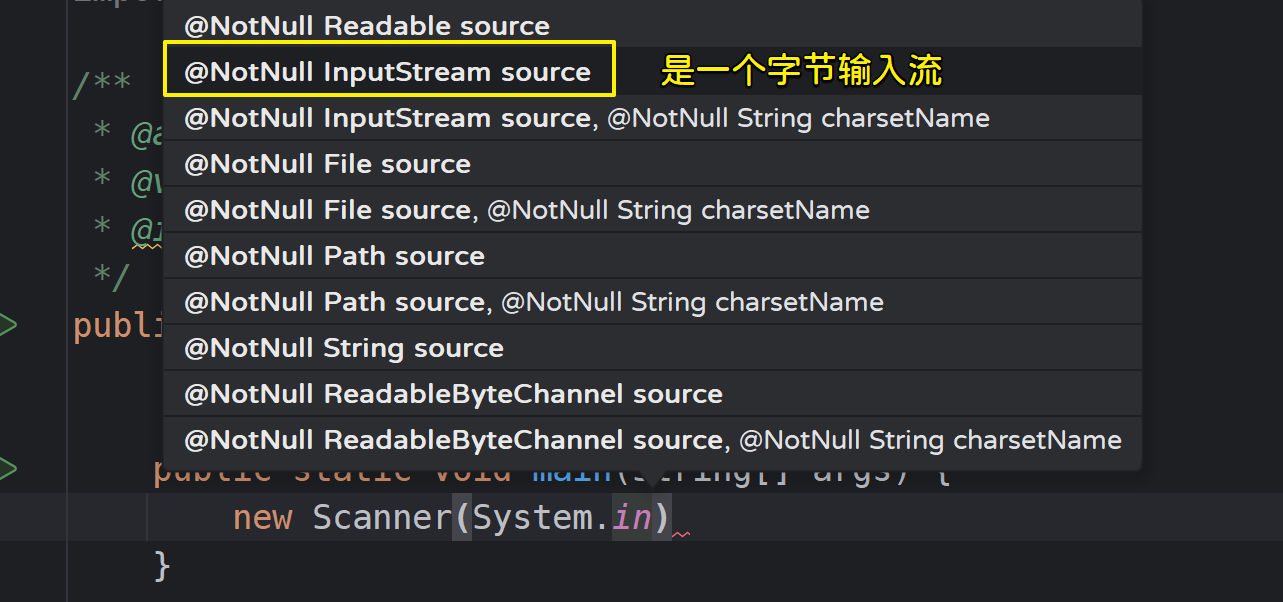
Task: Select highlighted InputStream source overload
Action: [388, 72]
